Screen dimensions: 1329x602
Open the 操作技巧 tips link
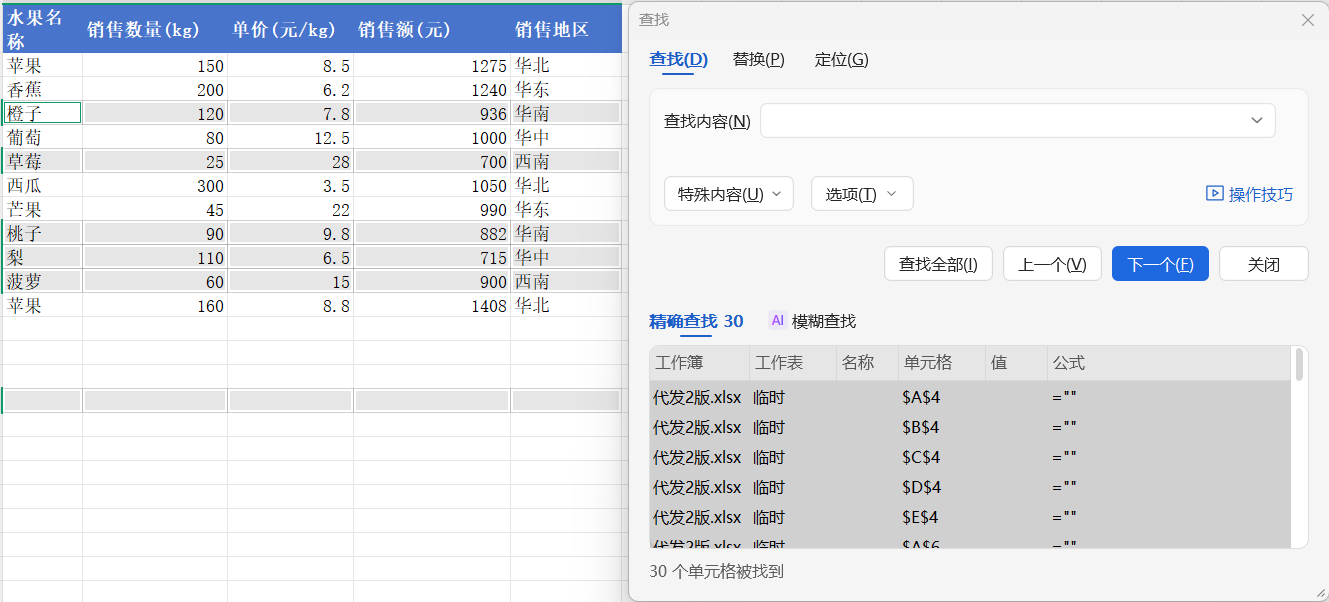1250,194
